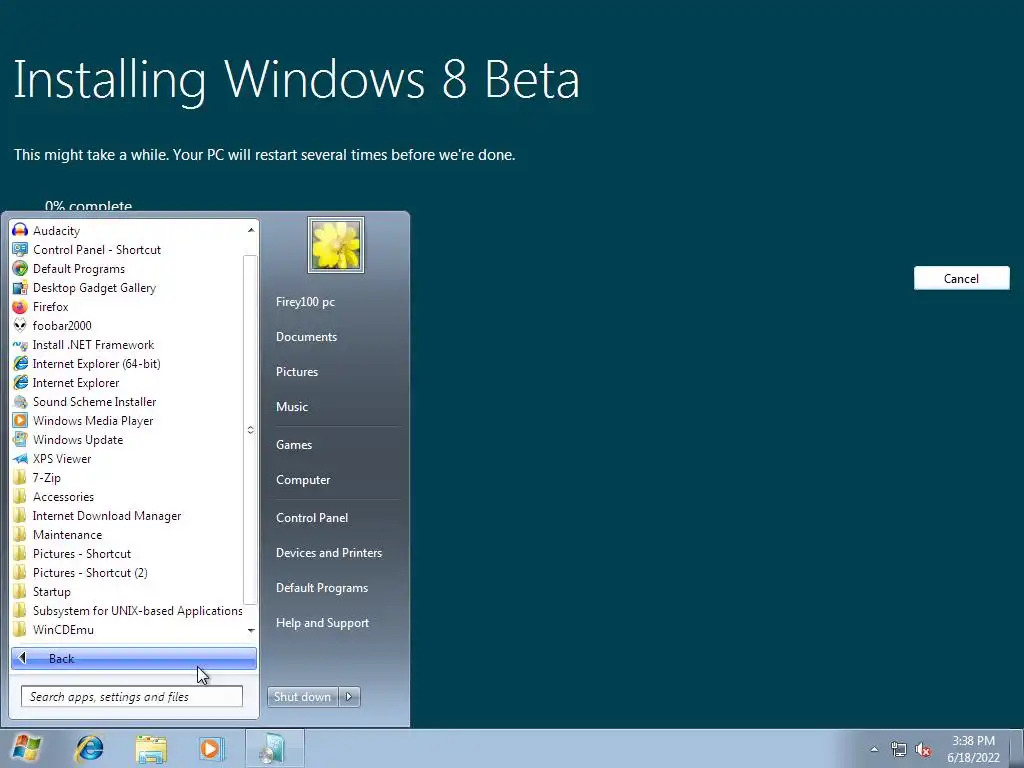
Task: Click the Control Panel - Shortcut icon
Action: [x=20, y=249]
